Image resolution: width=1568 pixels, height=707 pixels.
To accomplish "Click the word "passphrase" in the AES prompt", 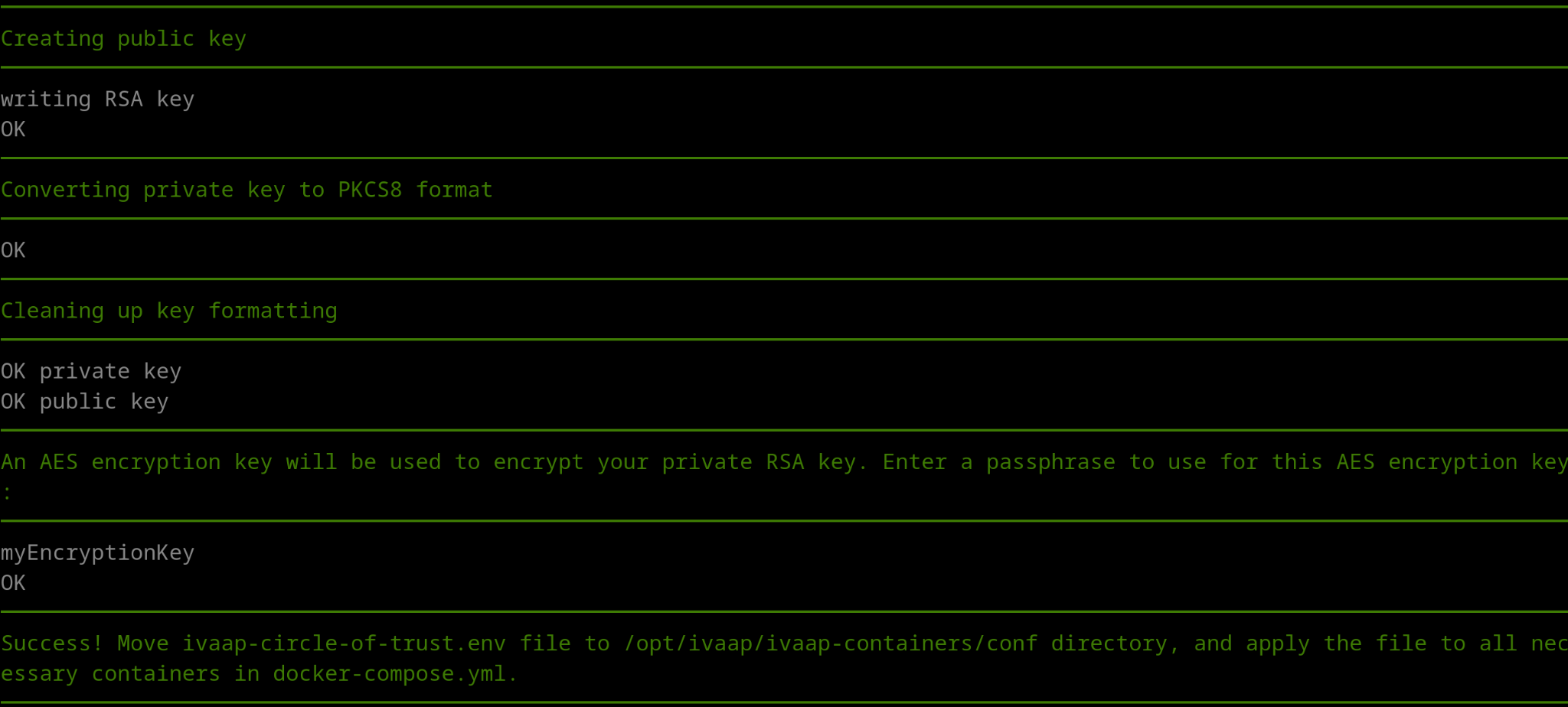I will tap(1050, 462).
